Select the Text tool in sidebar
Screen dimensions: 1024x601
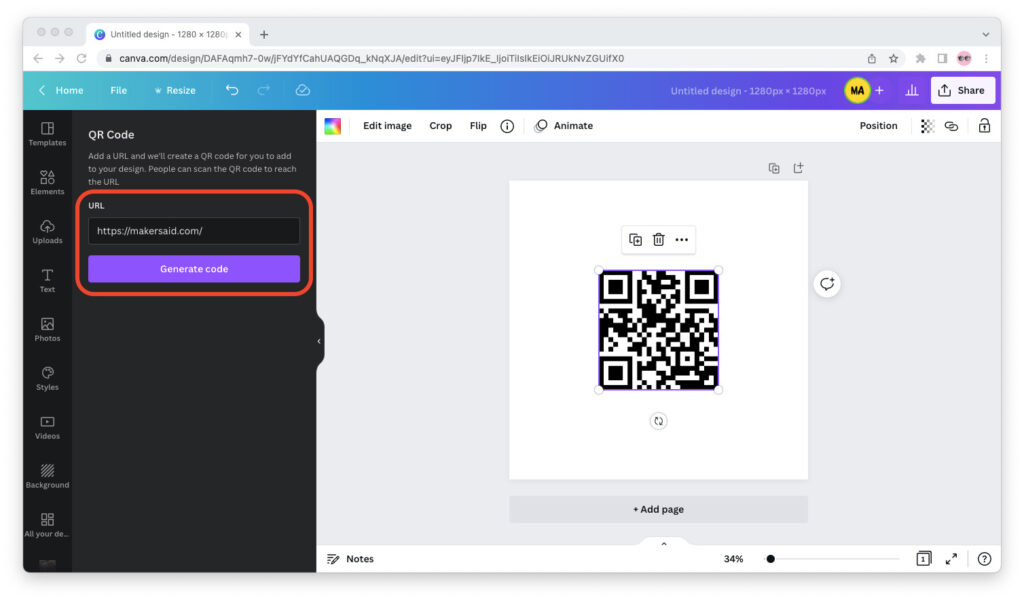coord(47,280)
